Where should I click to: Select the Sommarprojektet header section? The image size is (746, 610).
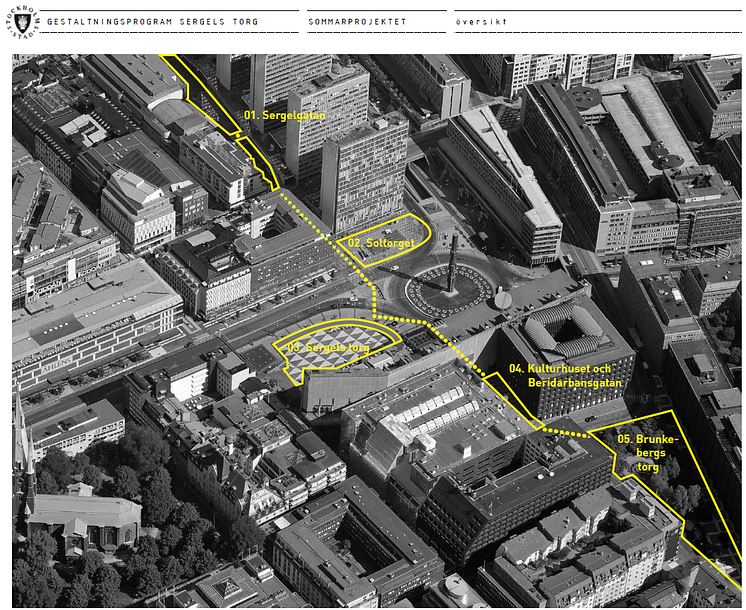click(x=357, y=20)
